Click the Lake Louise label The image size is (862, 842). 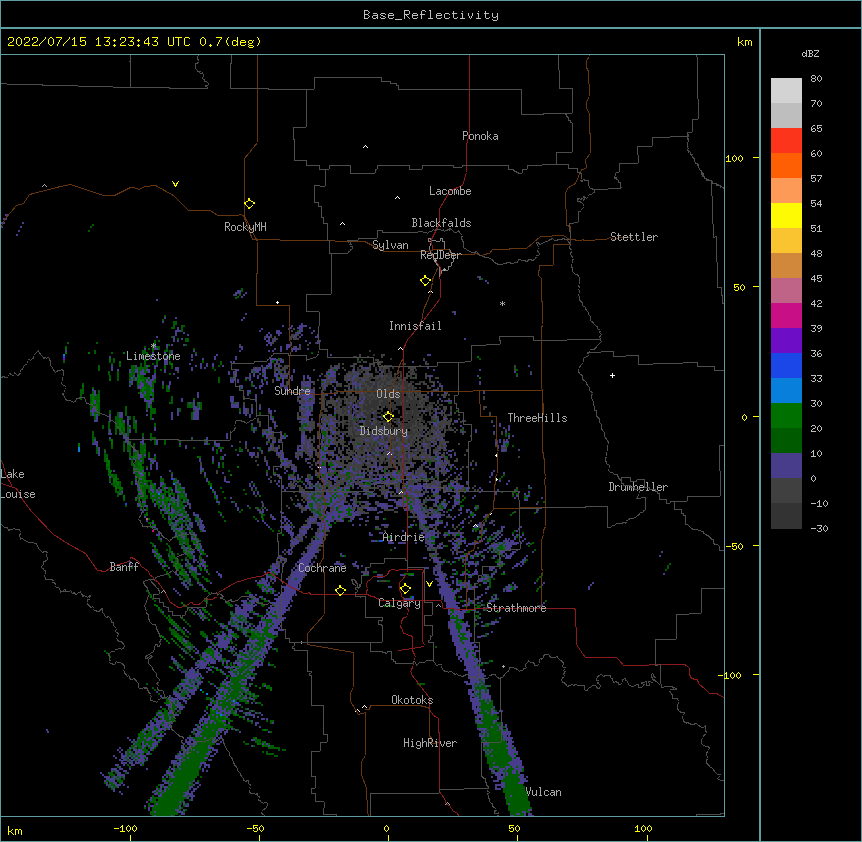click(x=18, y=484)
